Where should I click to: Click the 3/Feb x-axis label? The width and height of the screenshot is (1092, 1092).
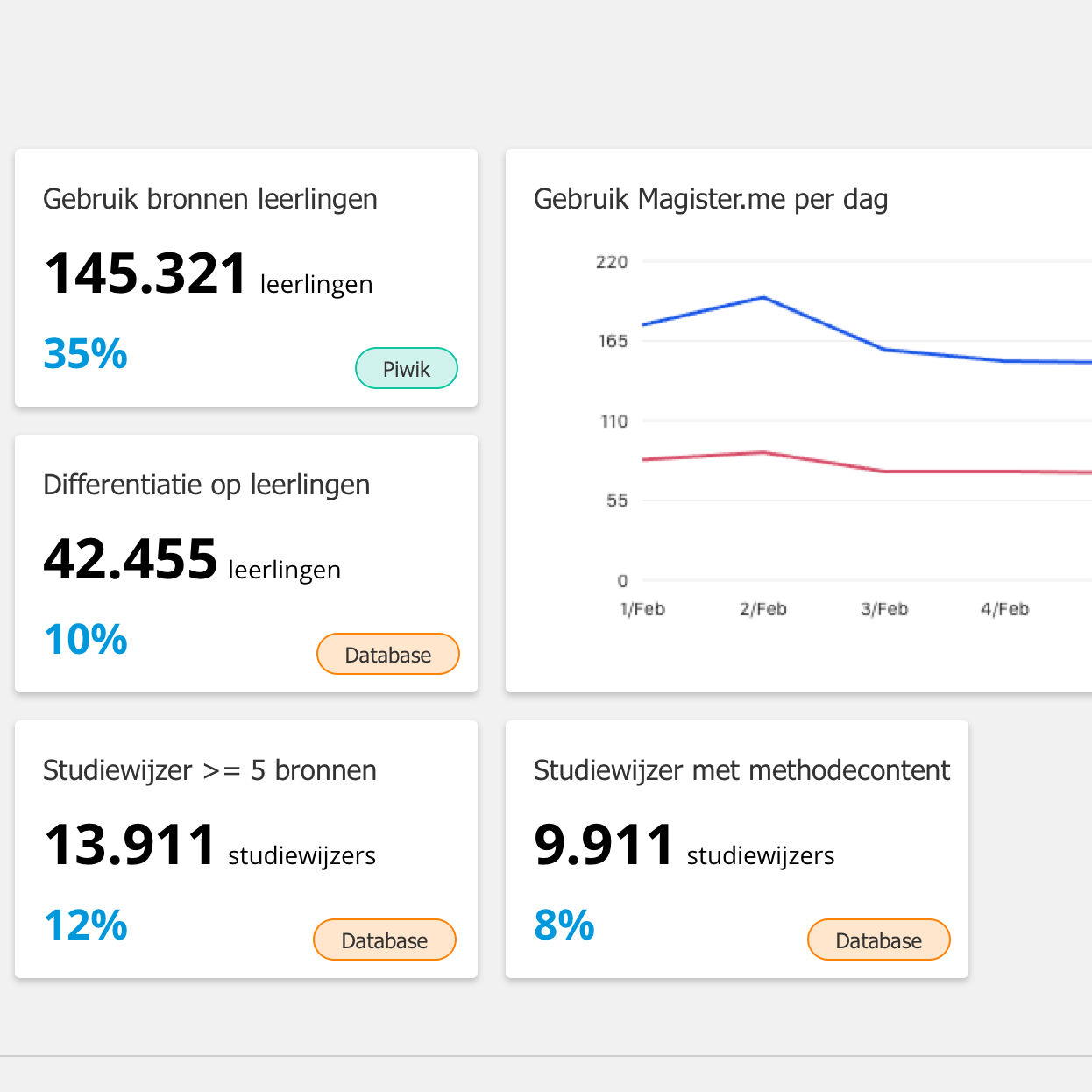click(884, 609)
